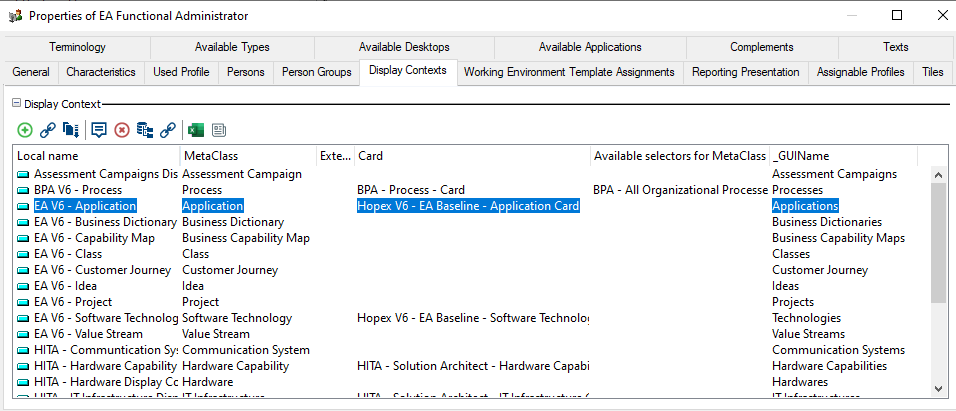Viewport: 956px width, 411px height.
Task: Open the Available Applications tab
Action: (x=590, y=47)
